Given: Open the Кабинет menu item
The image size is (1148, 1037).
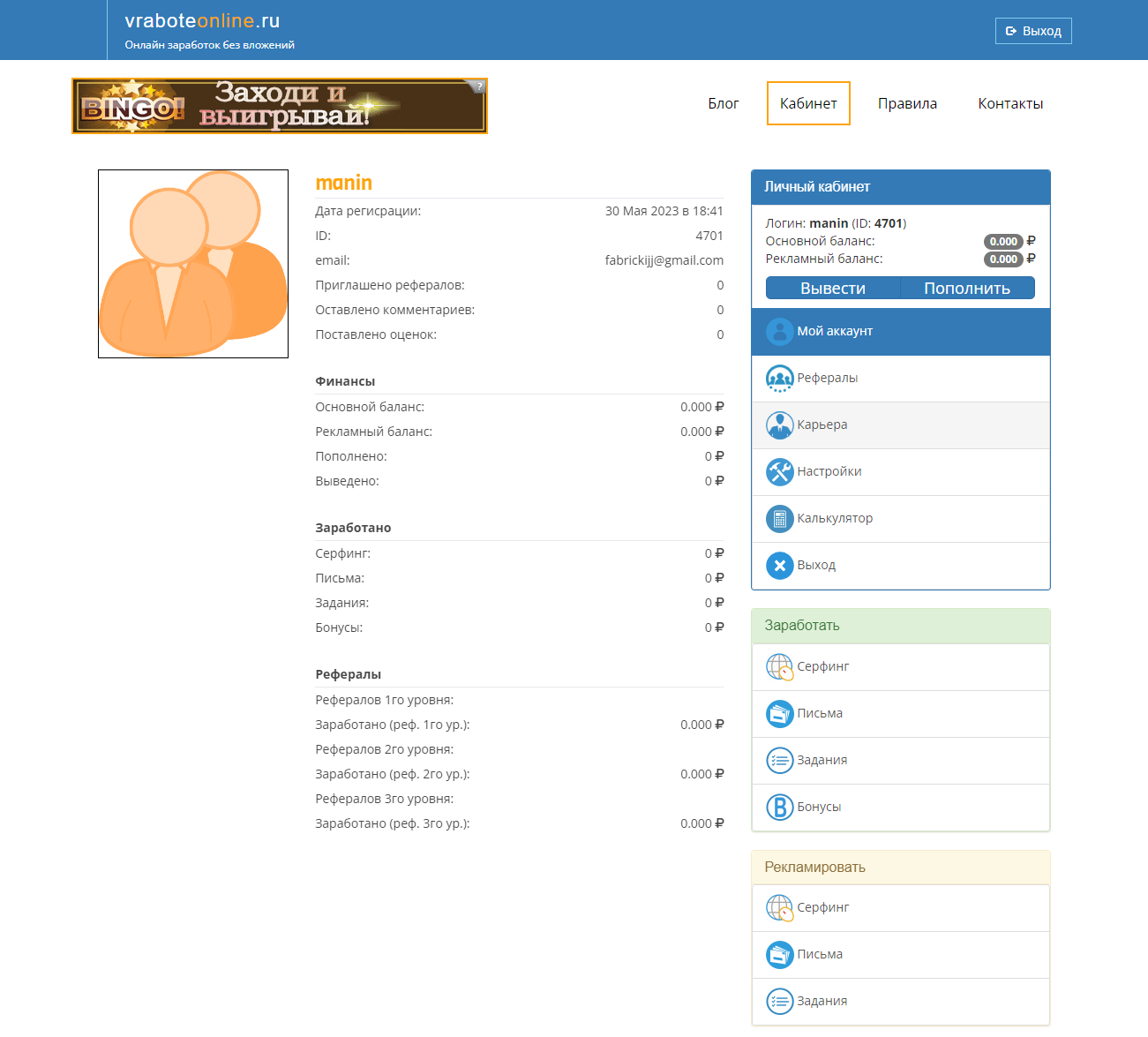Looking at the screenshot, I should [808, 103].
